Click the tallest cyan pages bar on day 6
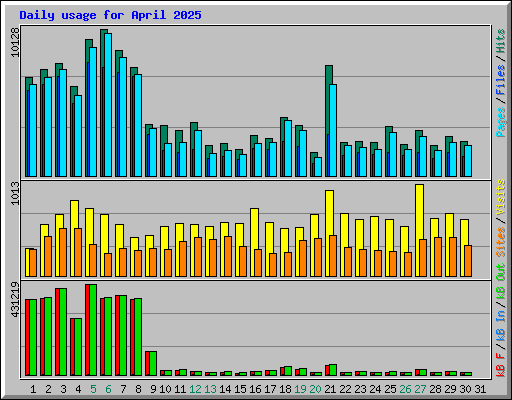 tap(108, 105)
